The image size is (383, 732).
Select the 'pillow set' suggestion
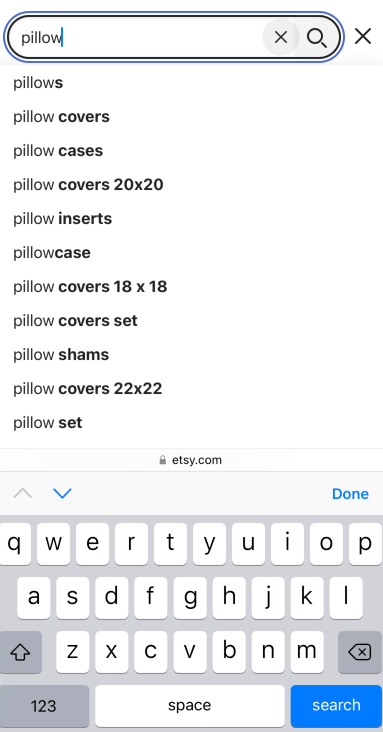48,423
